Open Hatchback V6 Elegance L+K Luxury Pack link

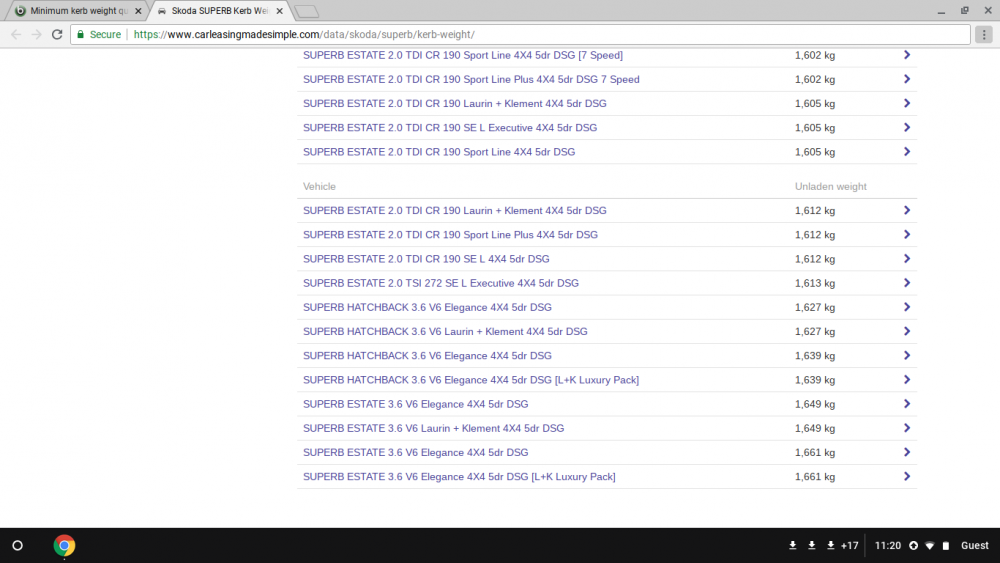(x=471, y=381)
